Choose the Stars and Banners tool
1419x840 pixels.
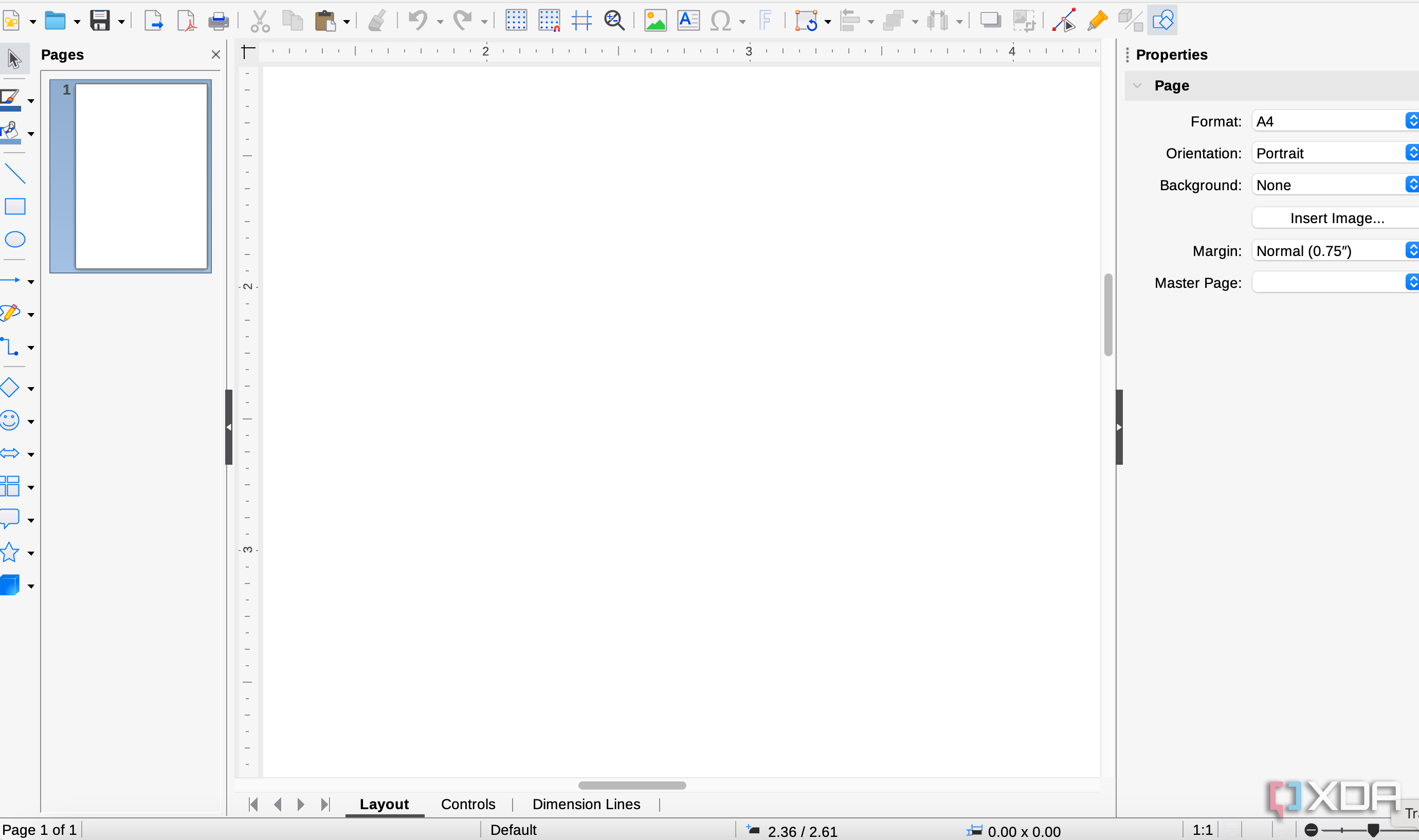[10, 552]
